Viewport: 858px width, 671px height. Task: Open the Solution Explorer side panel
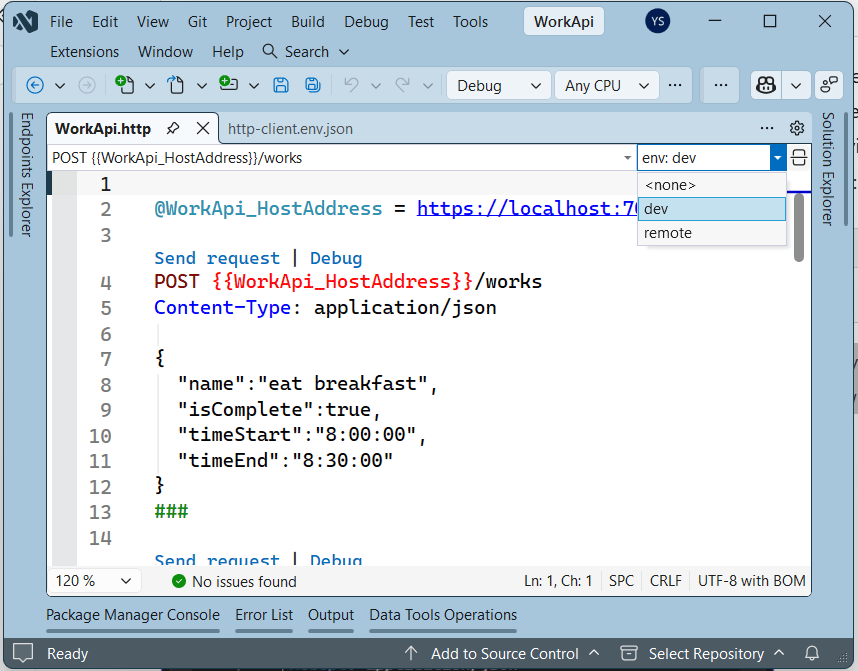828,169
